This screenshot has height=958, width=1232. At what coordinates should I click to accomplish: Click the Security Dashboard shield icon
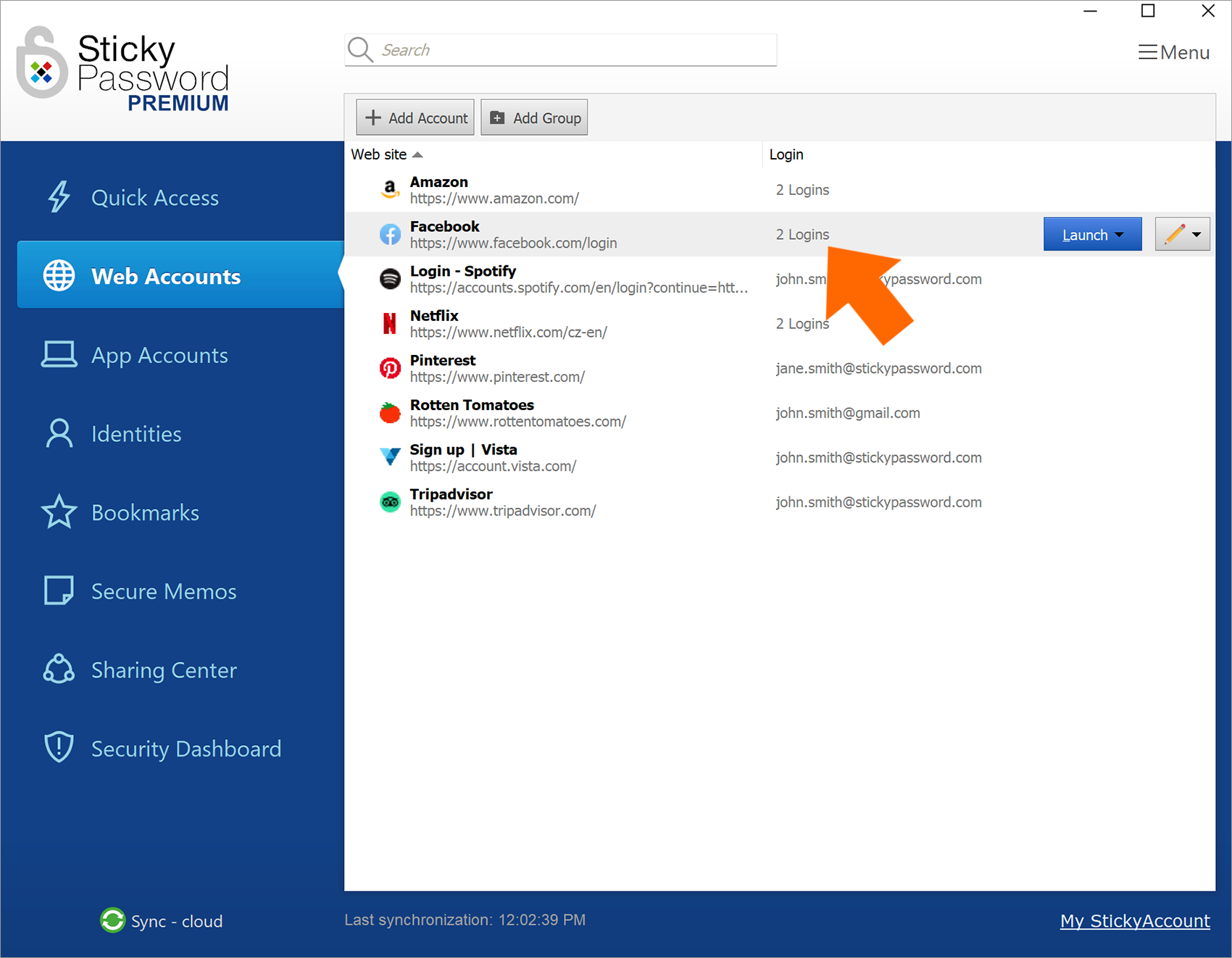(59, 747)
